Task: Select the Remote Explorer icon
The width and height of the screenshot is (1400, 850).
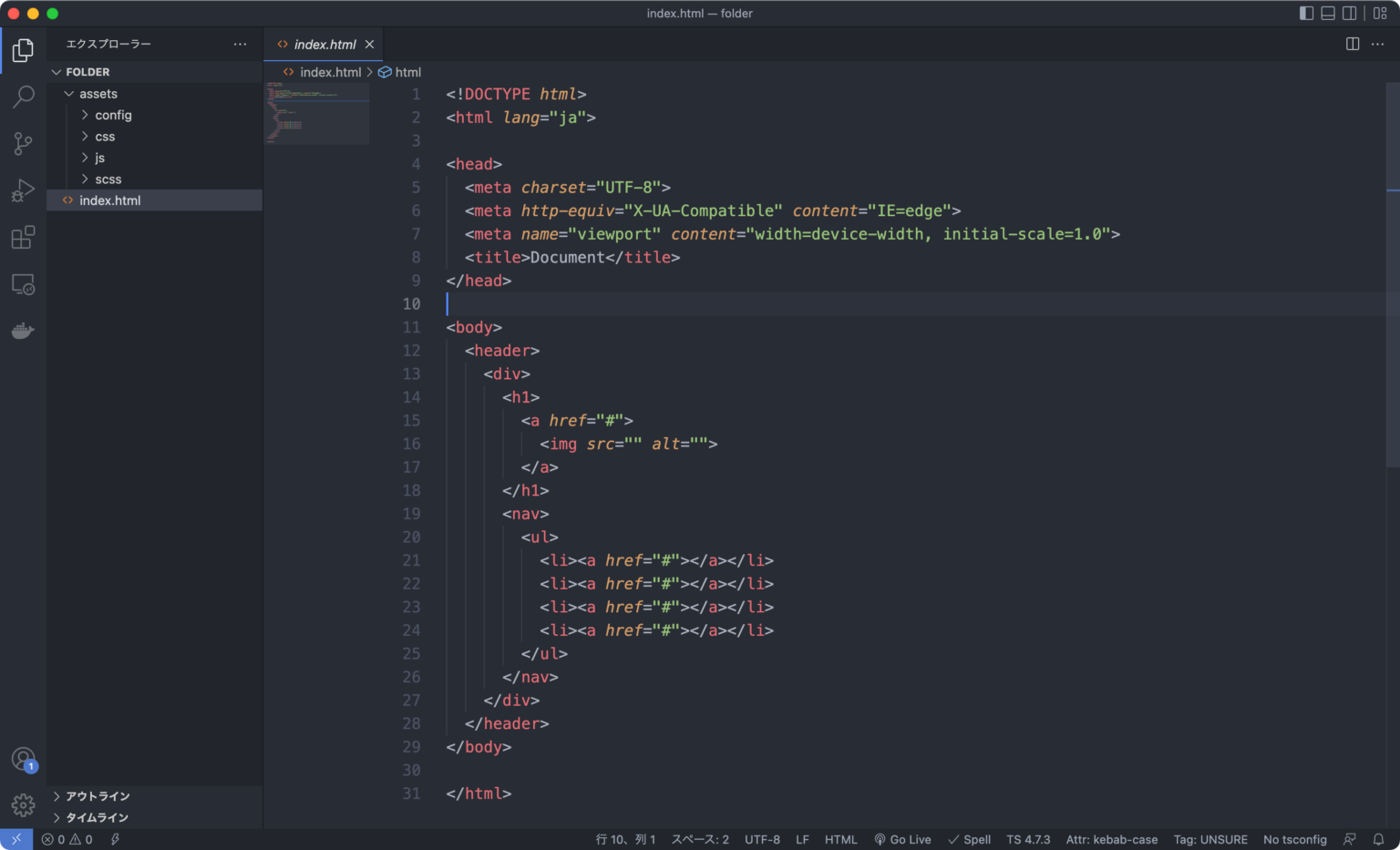Action: tap(23, 284)
